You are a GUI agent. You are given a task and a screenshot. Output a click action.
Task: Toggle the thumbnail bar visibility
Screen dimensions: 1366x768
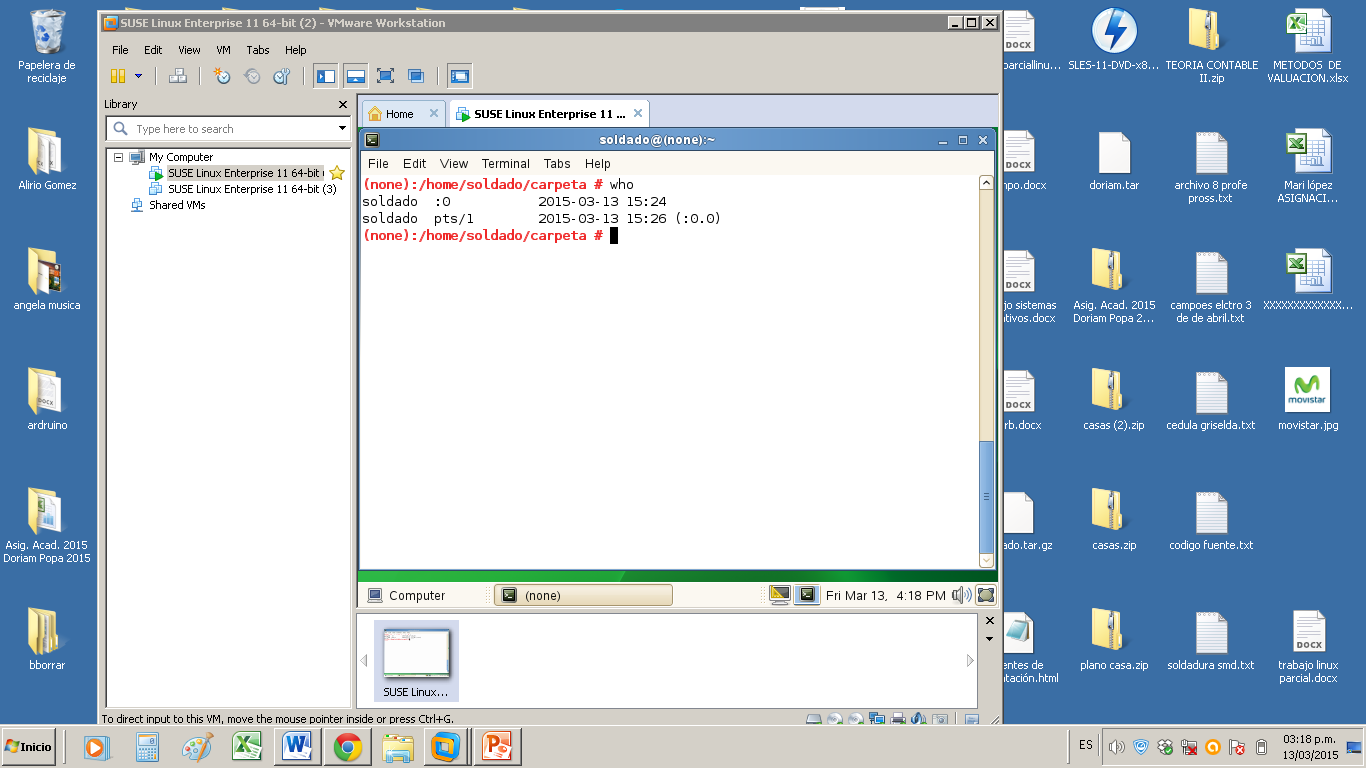[x=355, y=76]
